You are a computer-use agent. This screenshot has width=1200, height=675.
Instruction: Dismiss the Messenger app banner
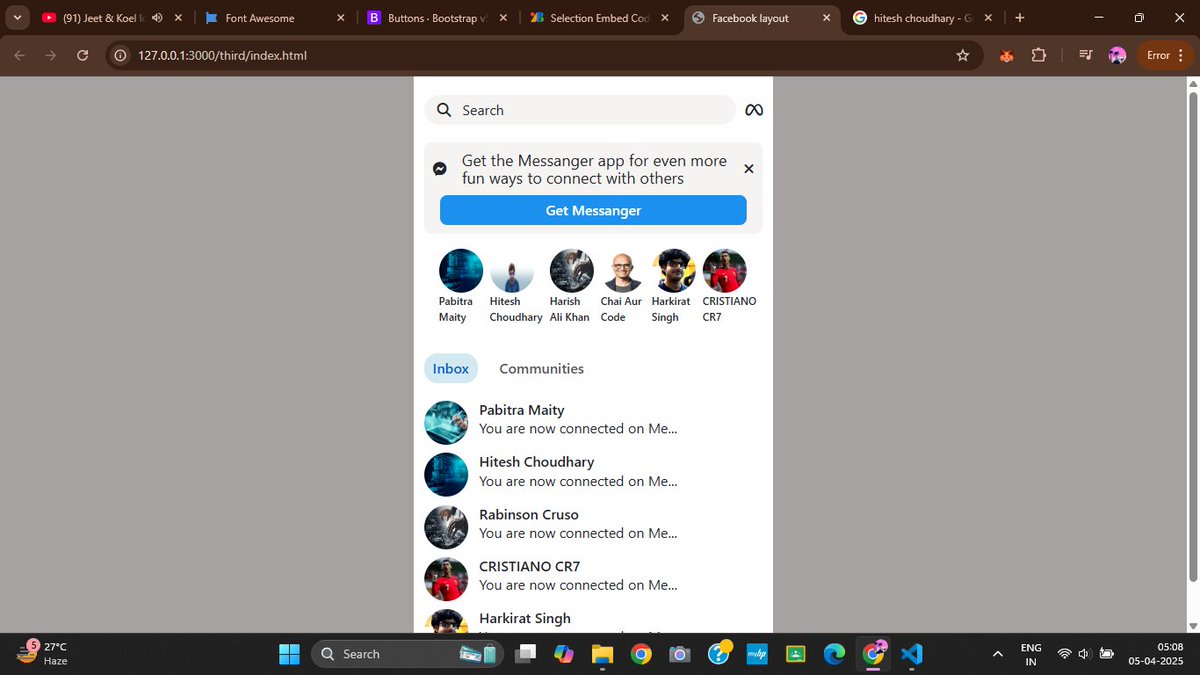pos(748,168)
